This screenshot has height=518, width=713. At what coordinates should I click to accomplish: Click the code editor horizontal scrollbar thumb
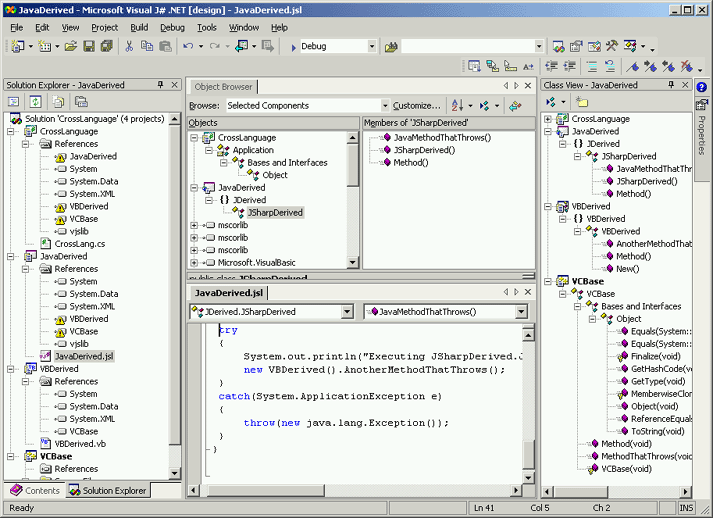click(266, 491)
